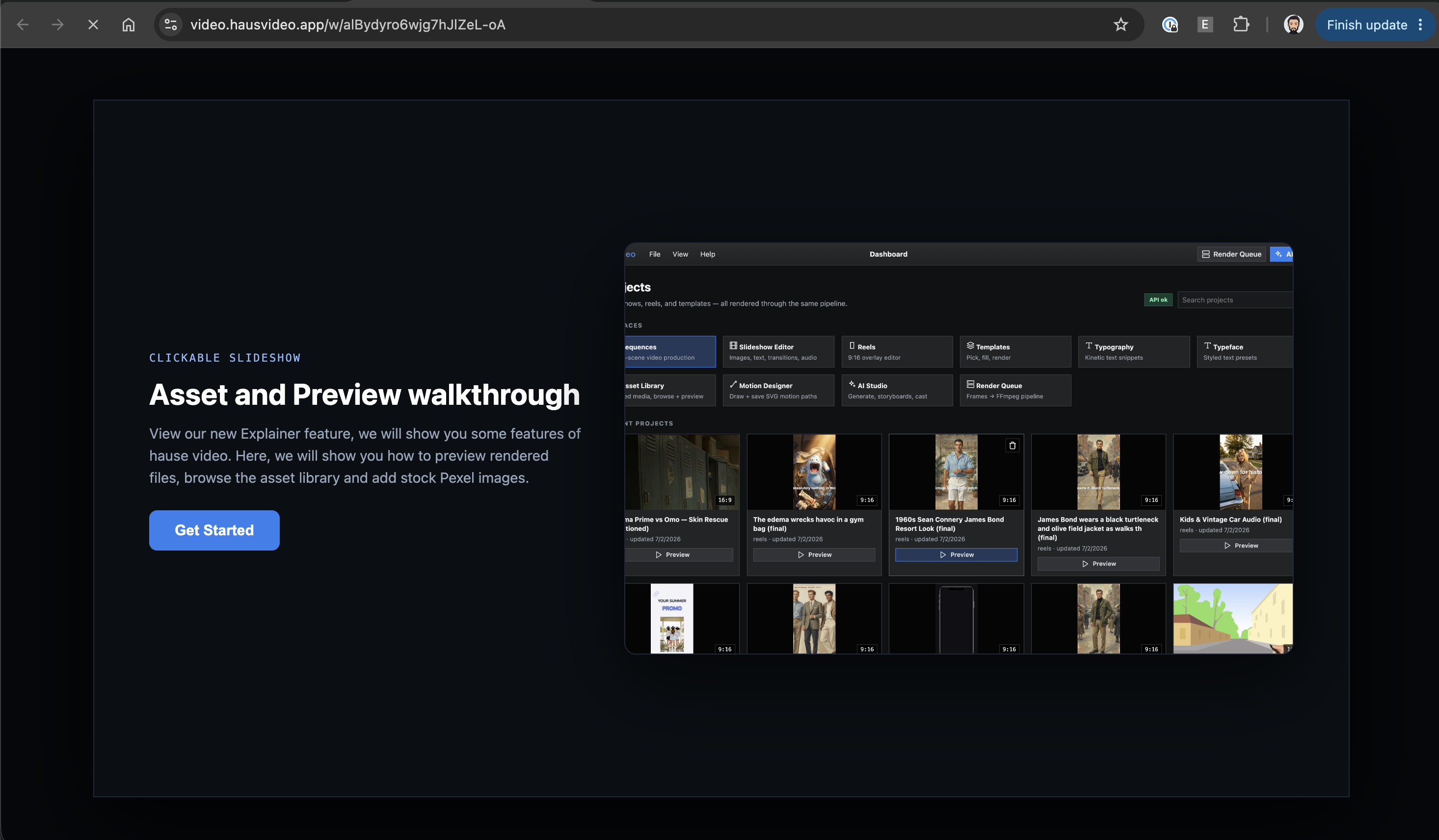Open the Typeface styled presets card
The width and height of the screenshot is (1439, 840).
[1245, 352]
